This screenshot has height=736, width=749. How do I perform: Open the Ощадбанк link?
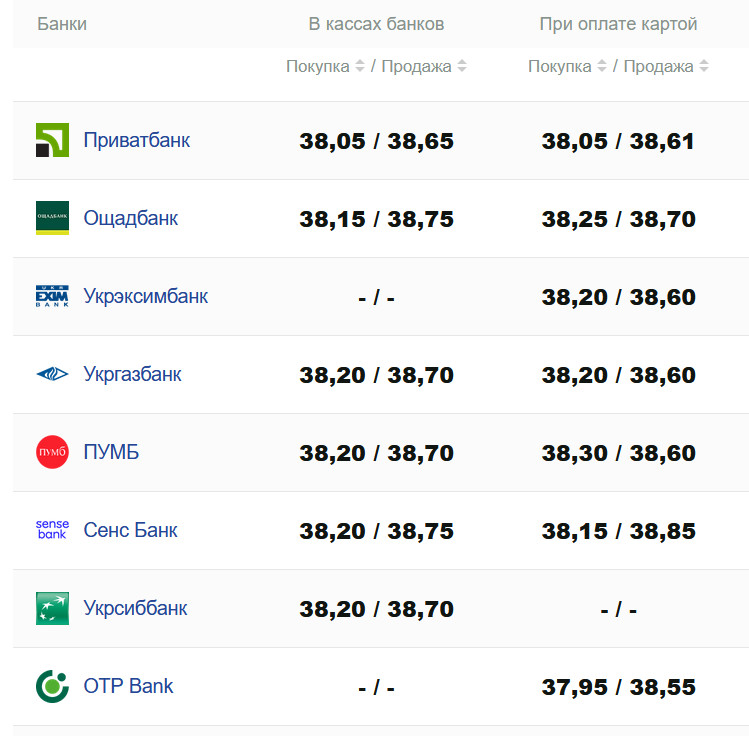(131, 218)
